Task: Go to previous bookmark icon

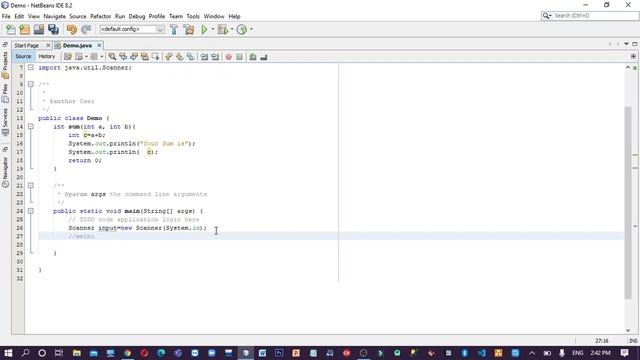Action: (x=169, y=57)
